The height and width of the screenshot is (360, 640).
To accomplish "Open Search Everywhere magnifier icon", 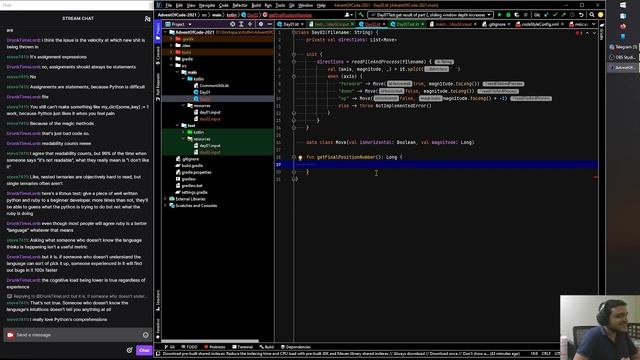I will coord(591,15).
